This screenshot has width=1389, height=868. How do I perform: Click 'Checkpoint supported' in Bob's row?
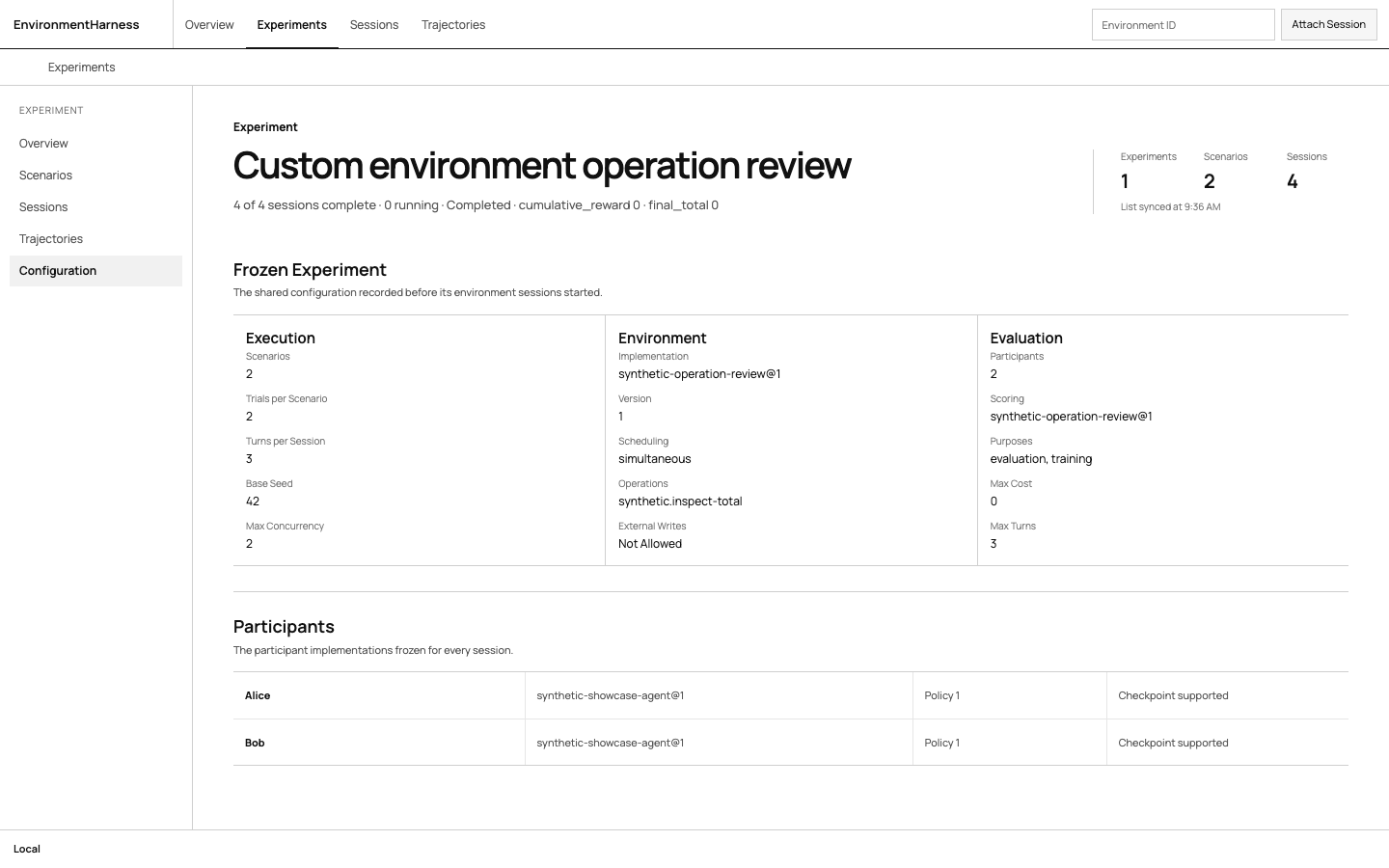tap(1173, 743)
